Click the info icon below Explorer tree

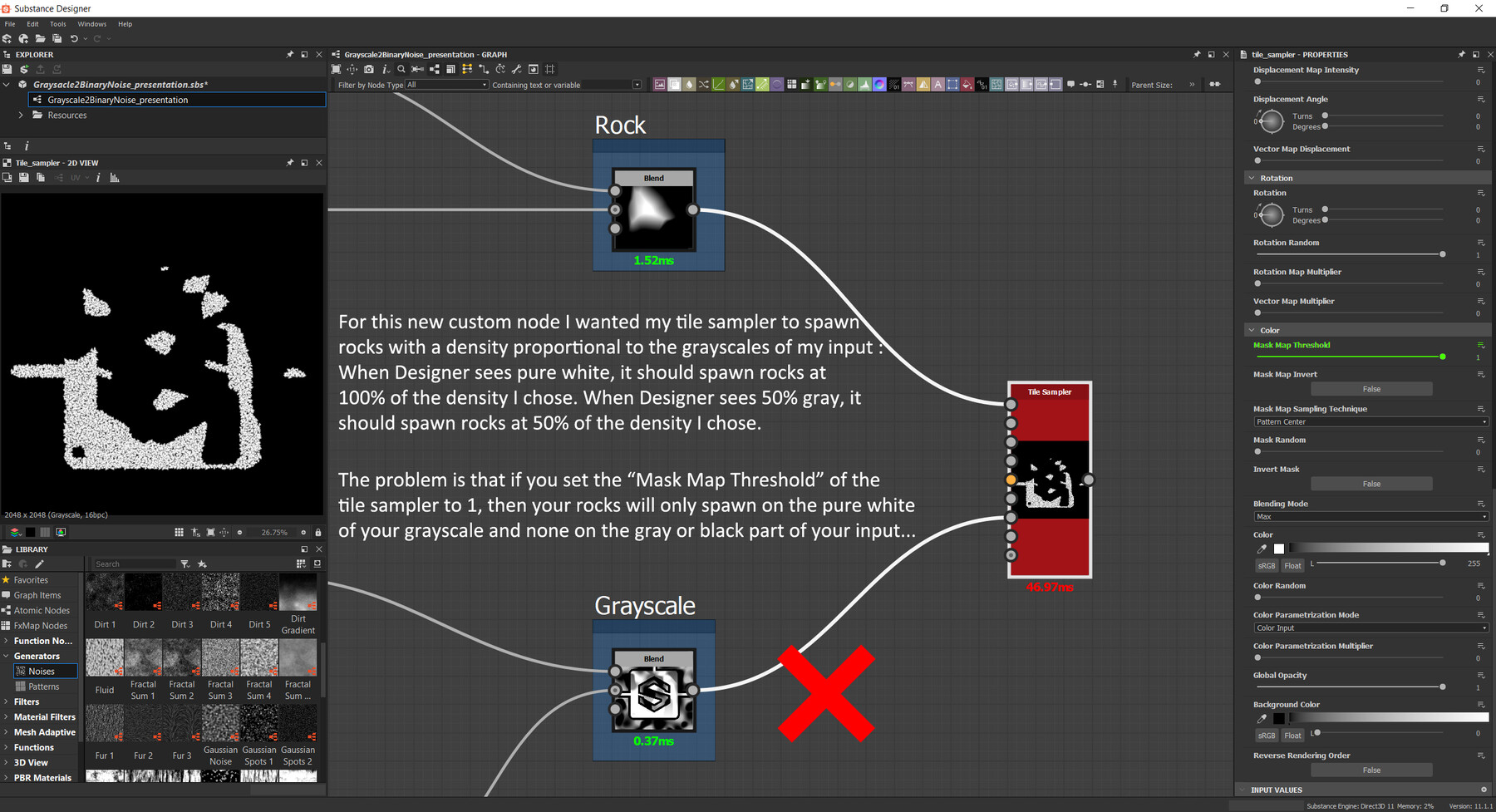point(26,146)
